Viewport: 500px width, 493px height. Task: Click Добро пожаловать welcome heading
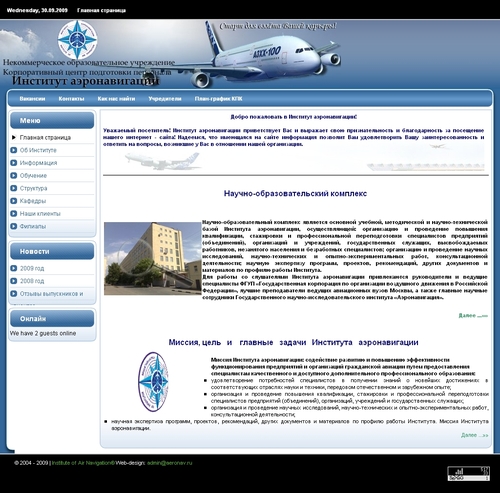[294, 117]
